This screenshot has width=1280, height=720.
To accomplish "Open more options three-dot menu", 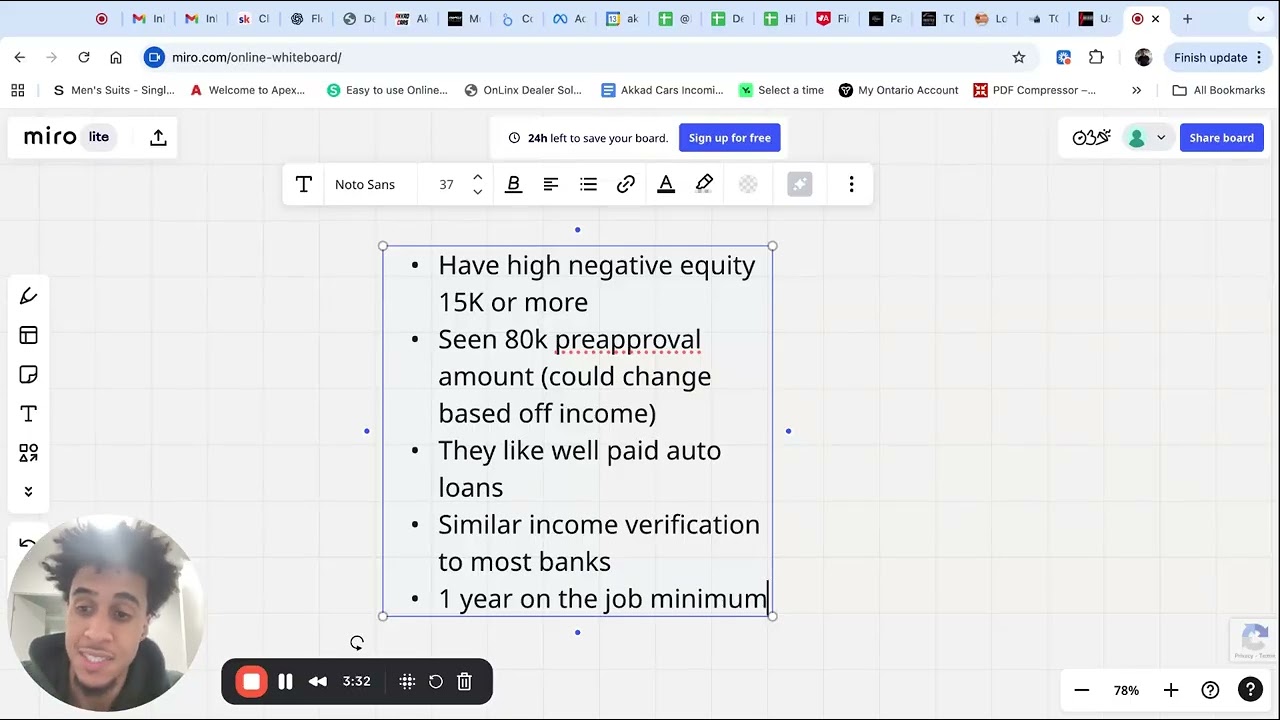I will tap(851, 184).
